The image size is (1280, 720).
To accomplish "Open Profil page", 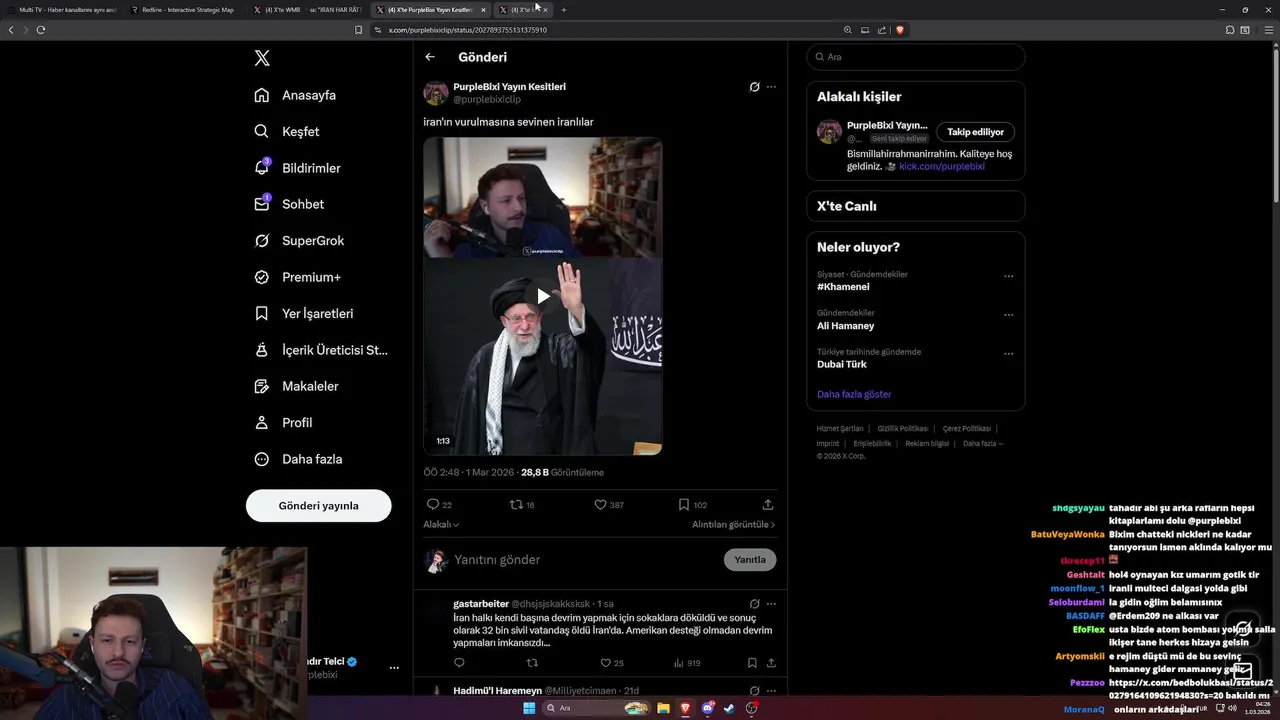I will pos(283,422).
